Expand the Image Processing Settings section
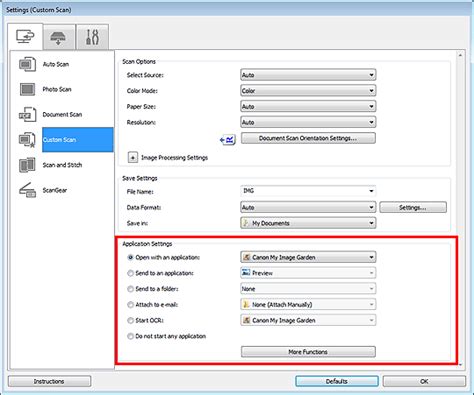 [133, 157]
